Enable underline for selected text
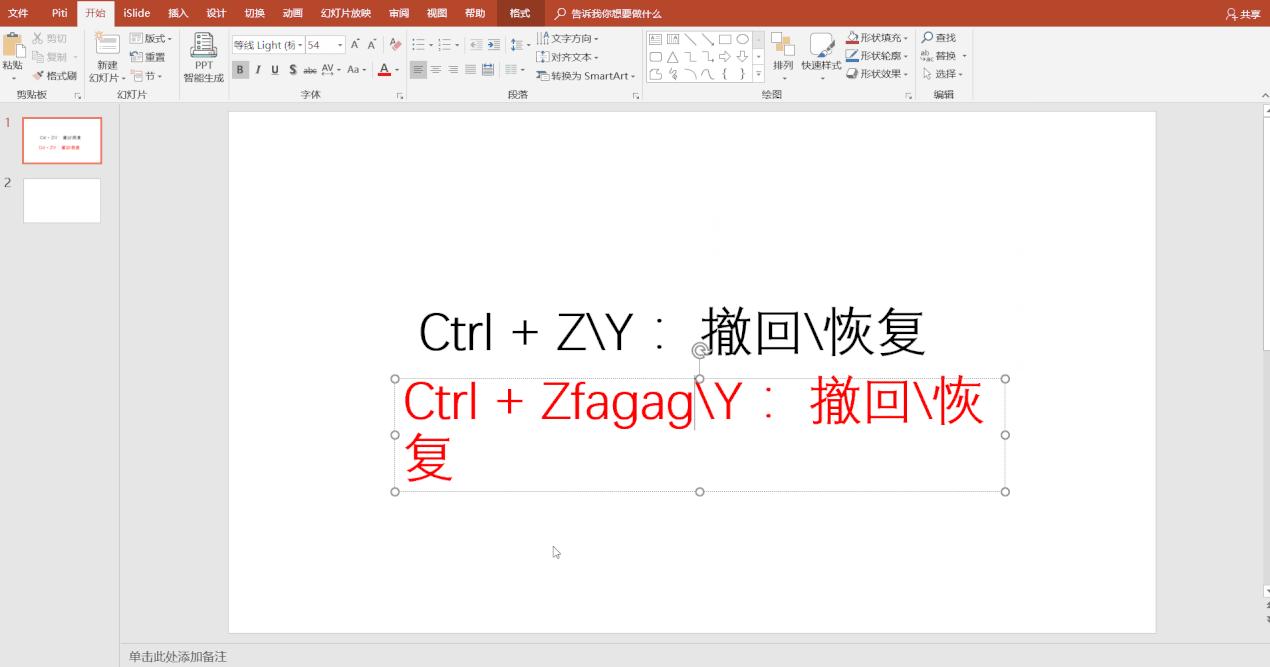 [x=275, y=69]
